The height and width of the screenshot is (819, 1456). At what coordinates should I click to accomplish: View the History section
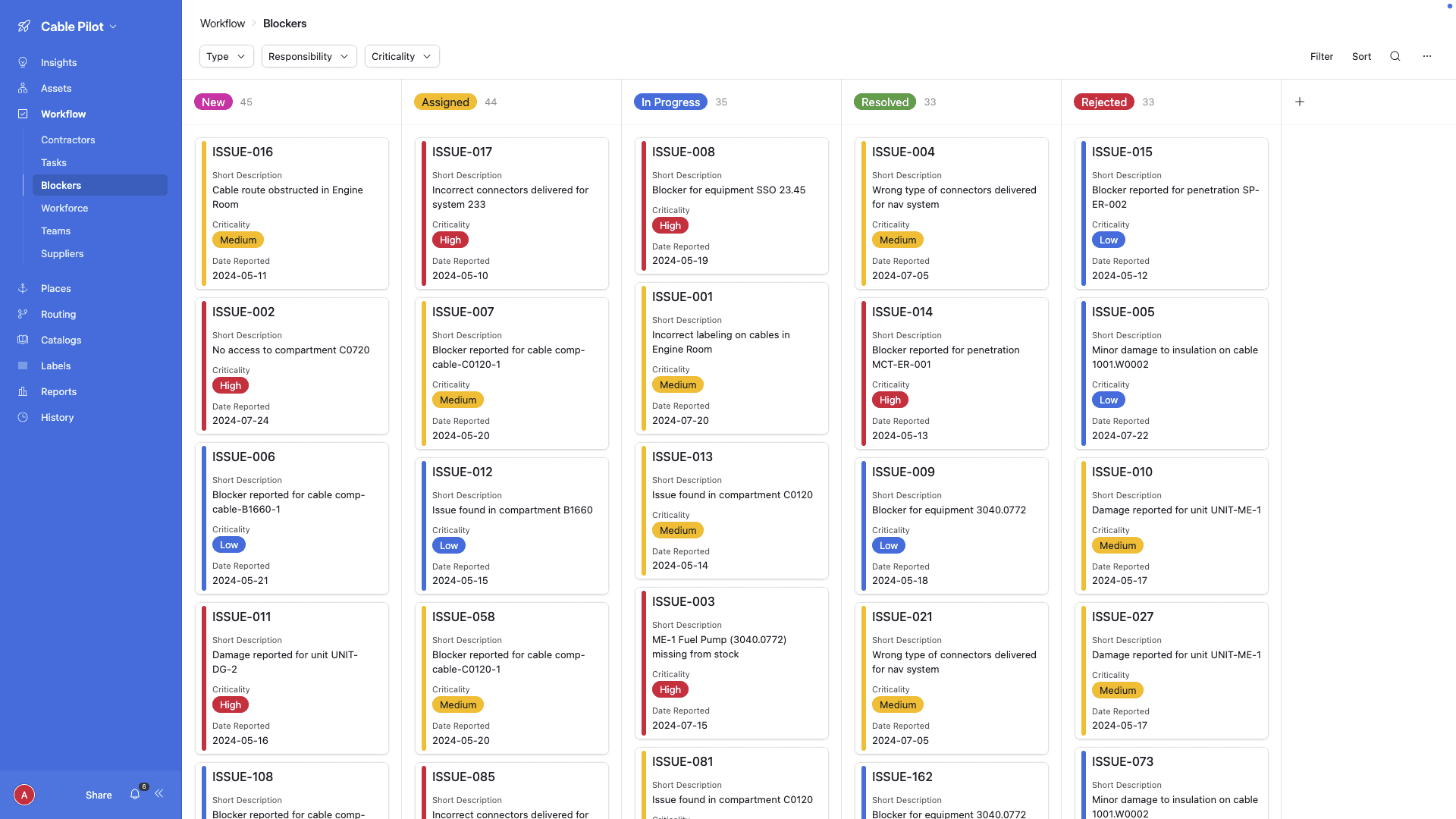pyautogui.click(x=57, y=417)
